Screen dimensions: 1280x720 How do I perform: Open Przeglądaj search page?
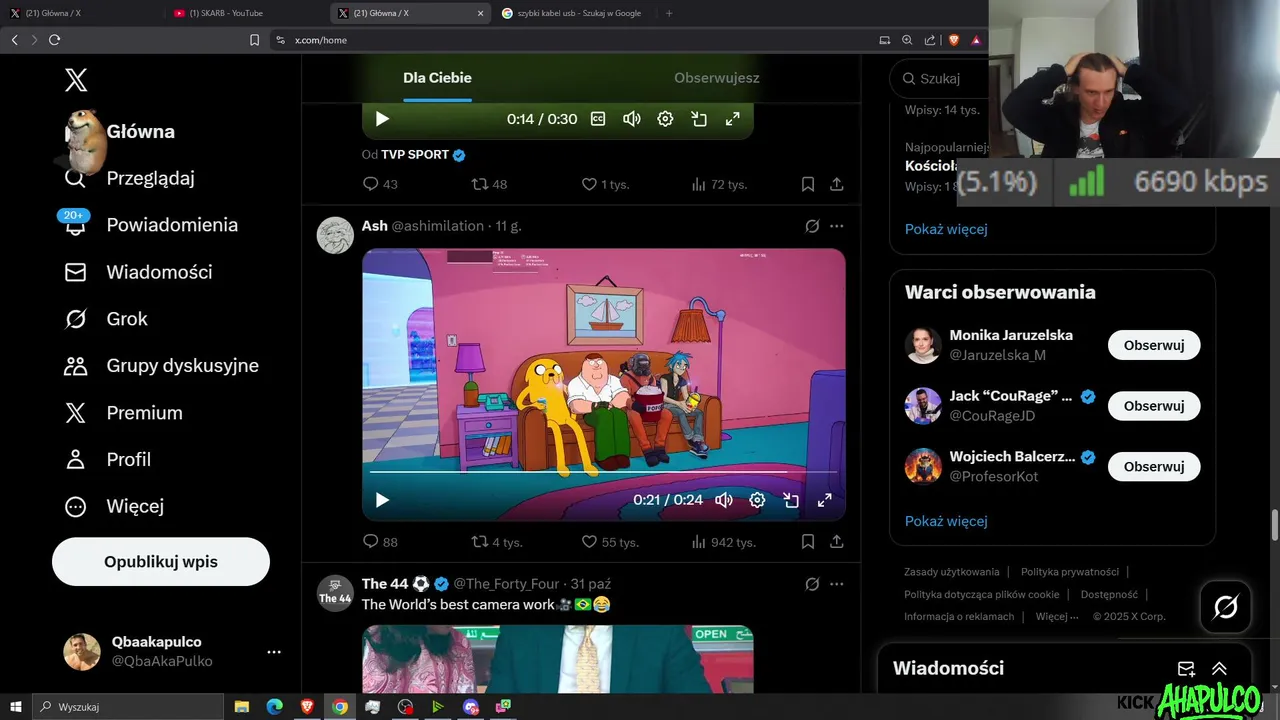pos(130,178)
